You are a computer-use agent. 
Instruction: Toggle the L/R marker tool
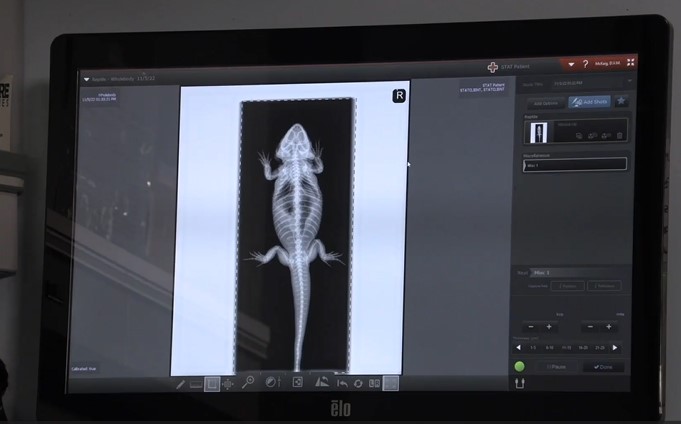[374, 383]
